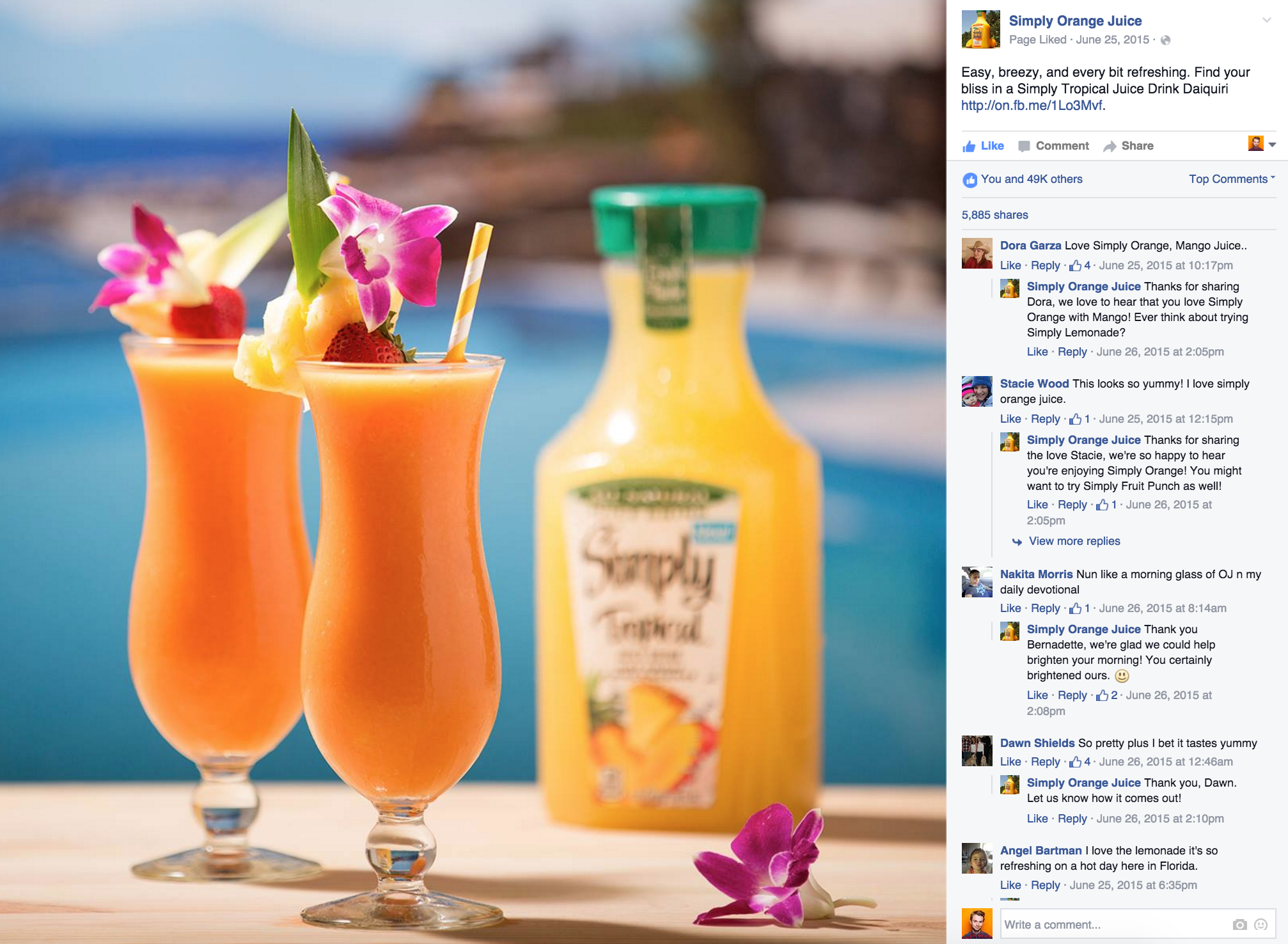Open the commenting-as profile selector dropdown
This screenshot has width=1288, height=944.
tap(1262, 144)
